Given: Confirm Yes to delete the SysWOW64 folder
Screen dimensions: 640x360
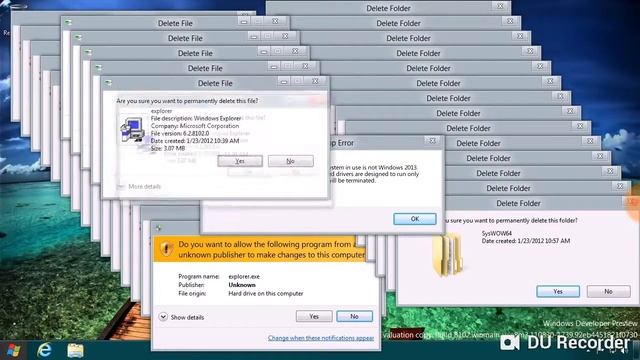Looking at the screenshot, I should tap(558, 291).
